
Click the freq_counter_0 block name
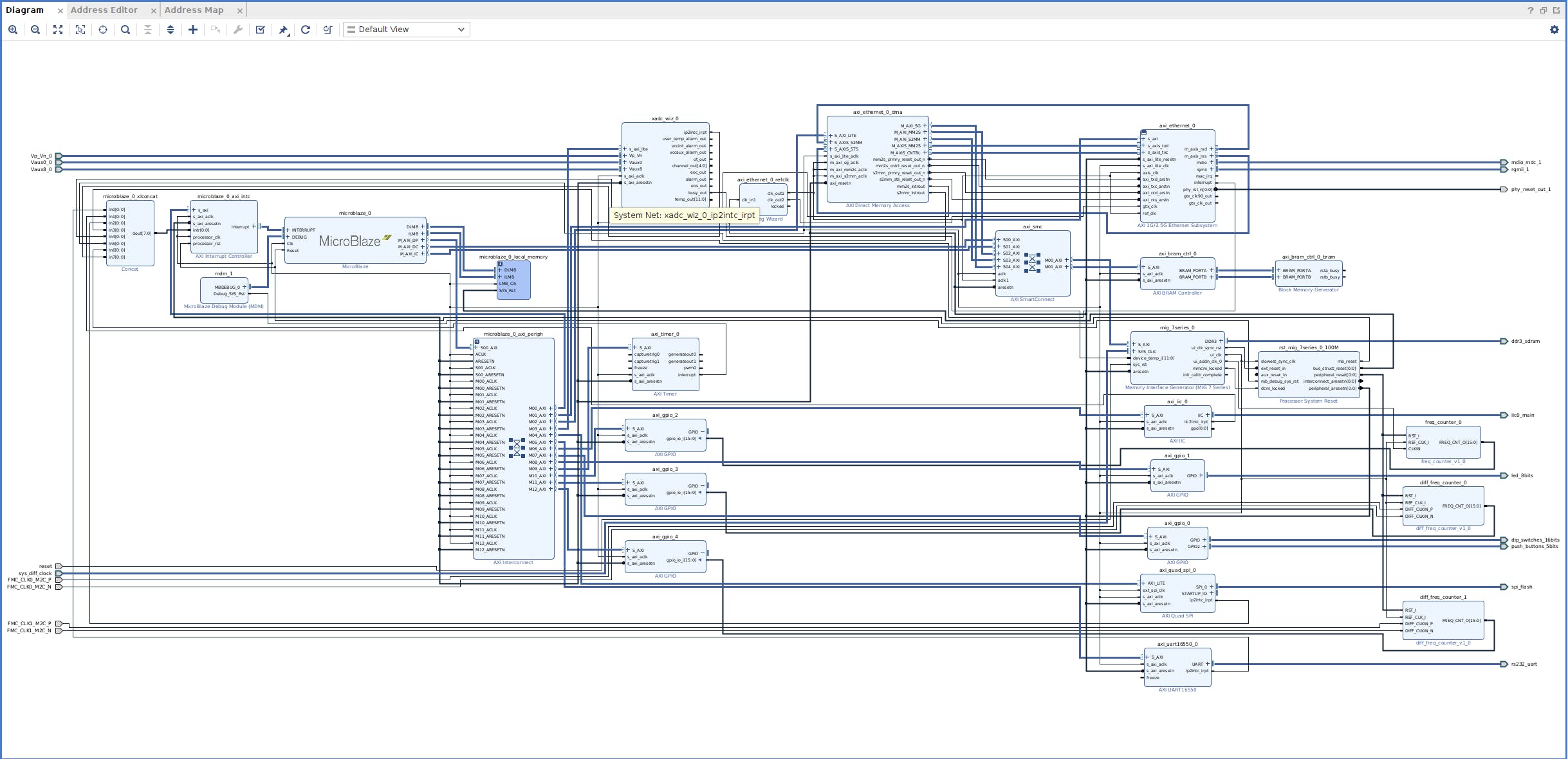tap(1443, 422)
